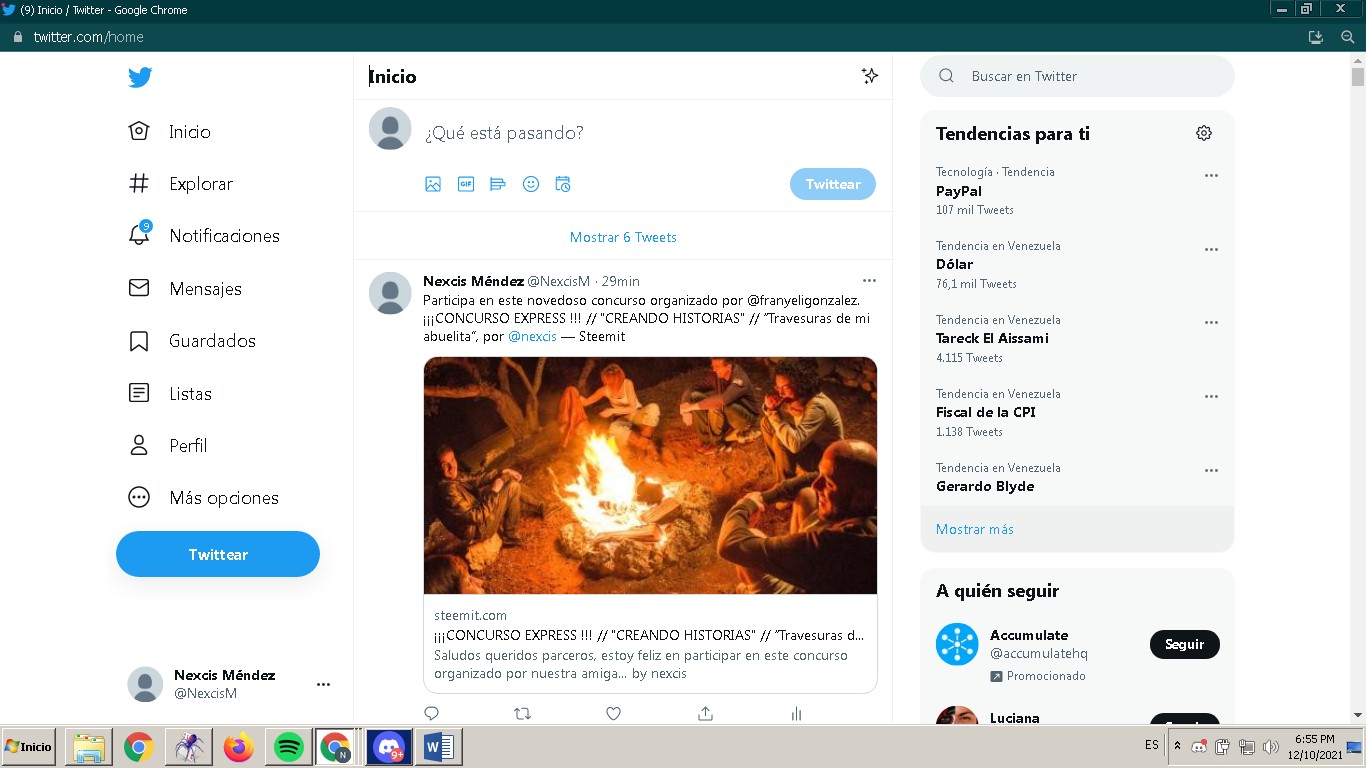Viewport: 1366px width, 768px height.
Task: Open Listas in the sidebar
Action: pyautogui.click(x=170, y=394)
